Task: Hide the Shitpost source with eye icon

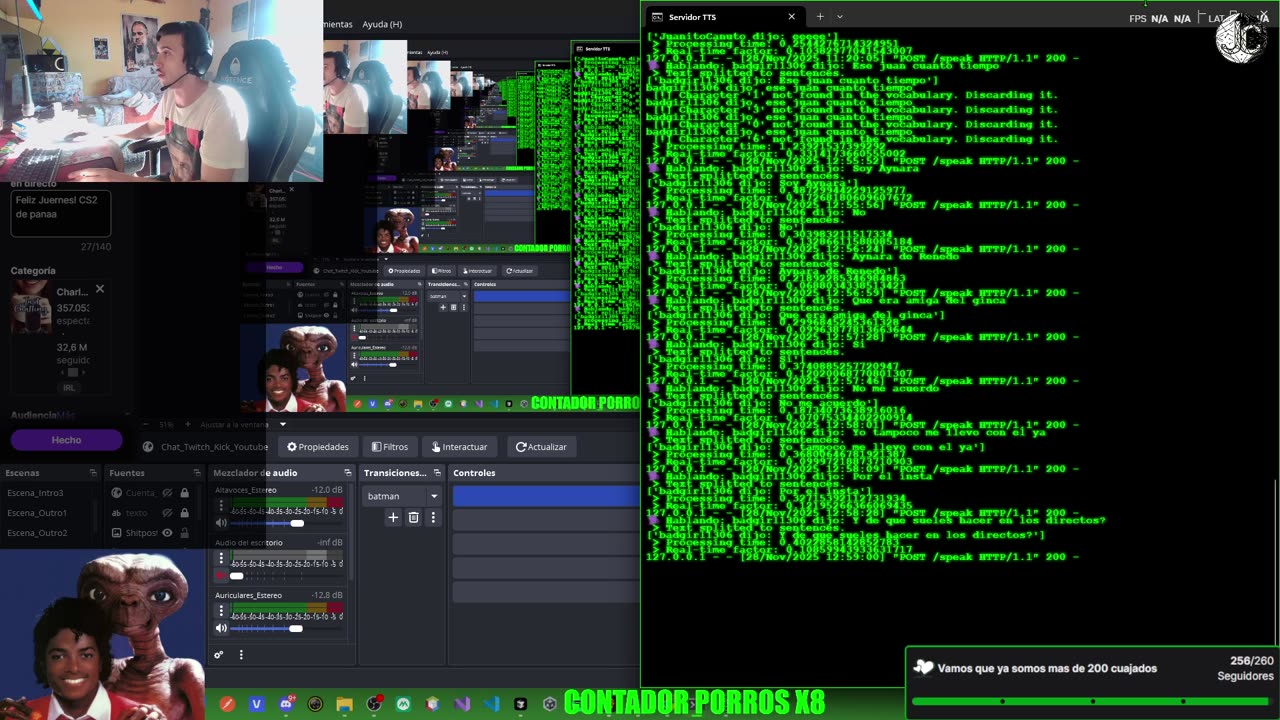Action: (x=168, y=533)
